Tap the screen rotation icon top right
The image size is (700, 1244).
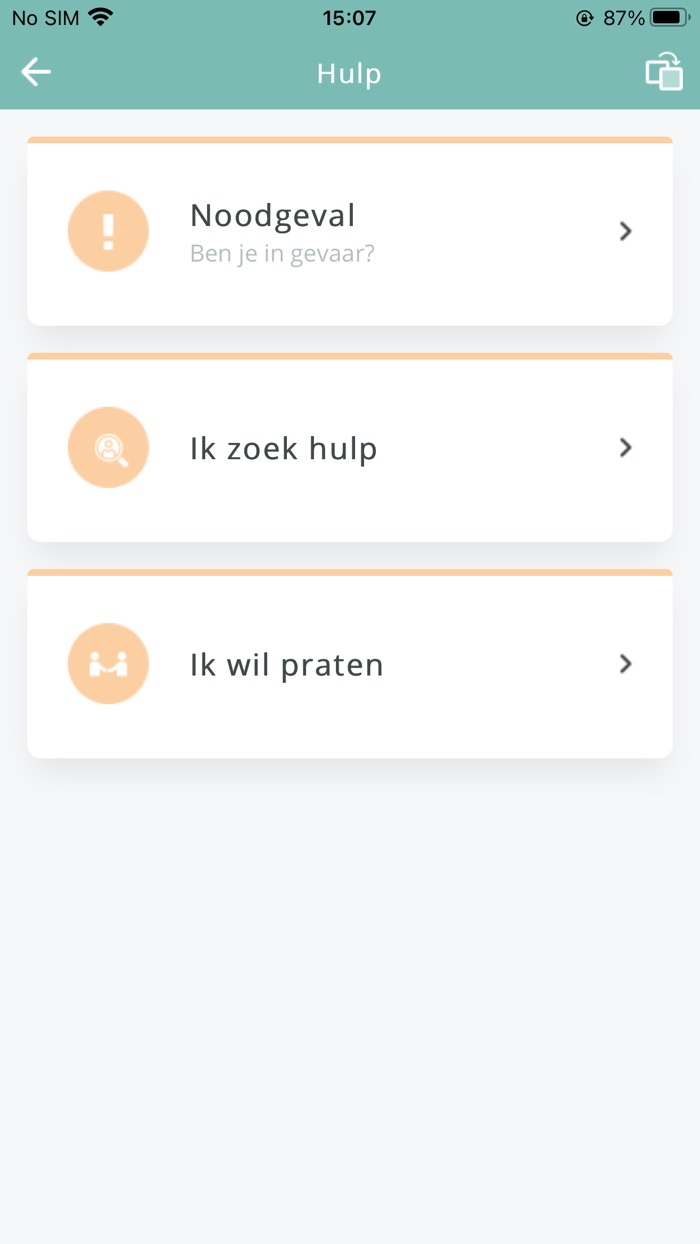[x=662, y=72]
